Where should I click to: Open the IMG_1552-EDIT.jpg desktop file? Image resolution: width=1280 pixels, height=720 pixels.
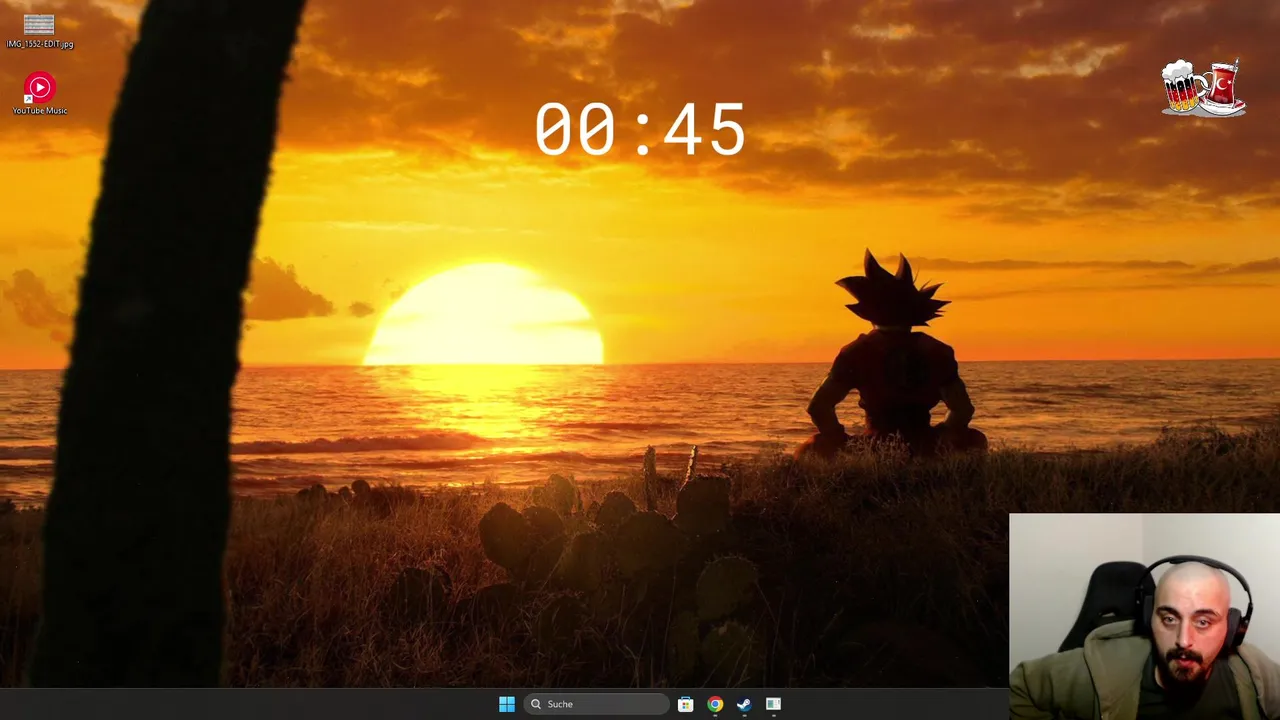[x=39, y=31]
